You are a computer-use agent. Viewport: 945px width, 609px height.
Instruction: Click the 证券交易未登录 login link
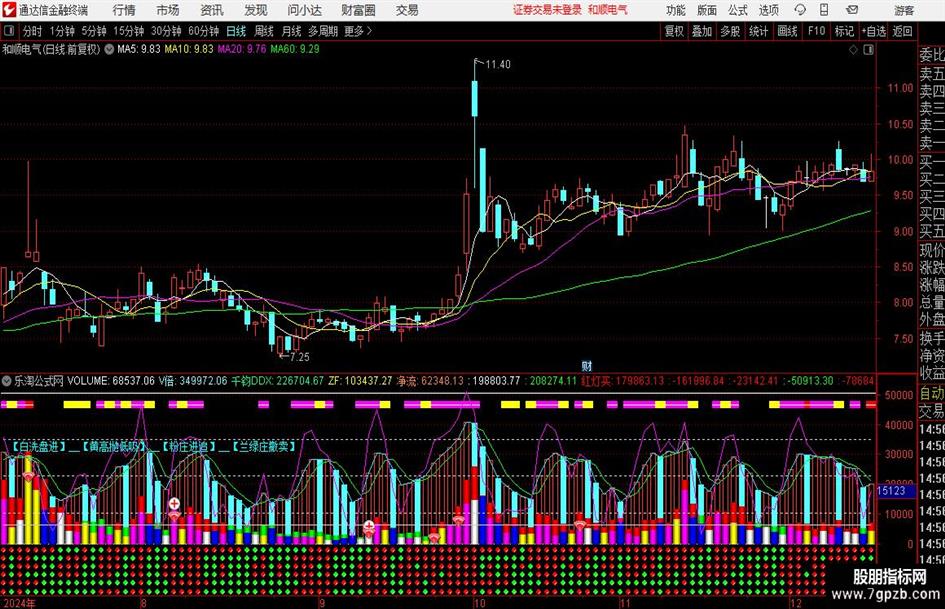click(x=547, y=10)
